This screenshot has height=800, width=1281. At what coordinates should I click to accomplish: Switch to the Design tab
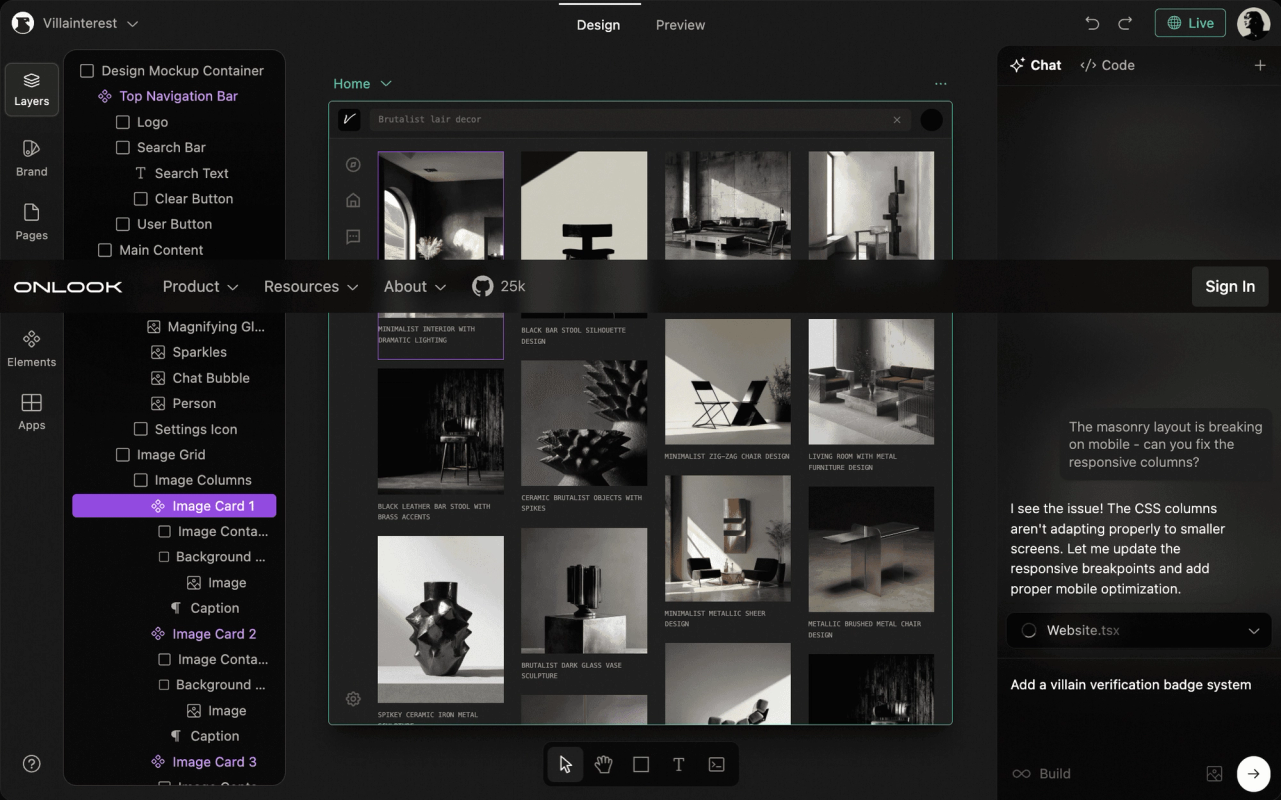click(x=598, y=25)
